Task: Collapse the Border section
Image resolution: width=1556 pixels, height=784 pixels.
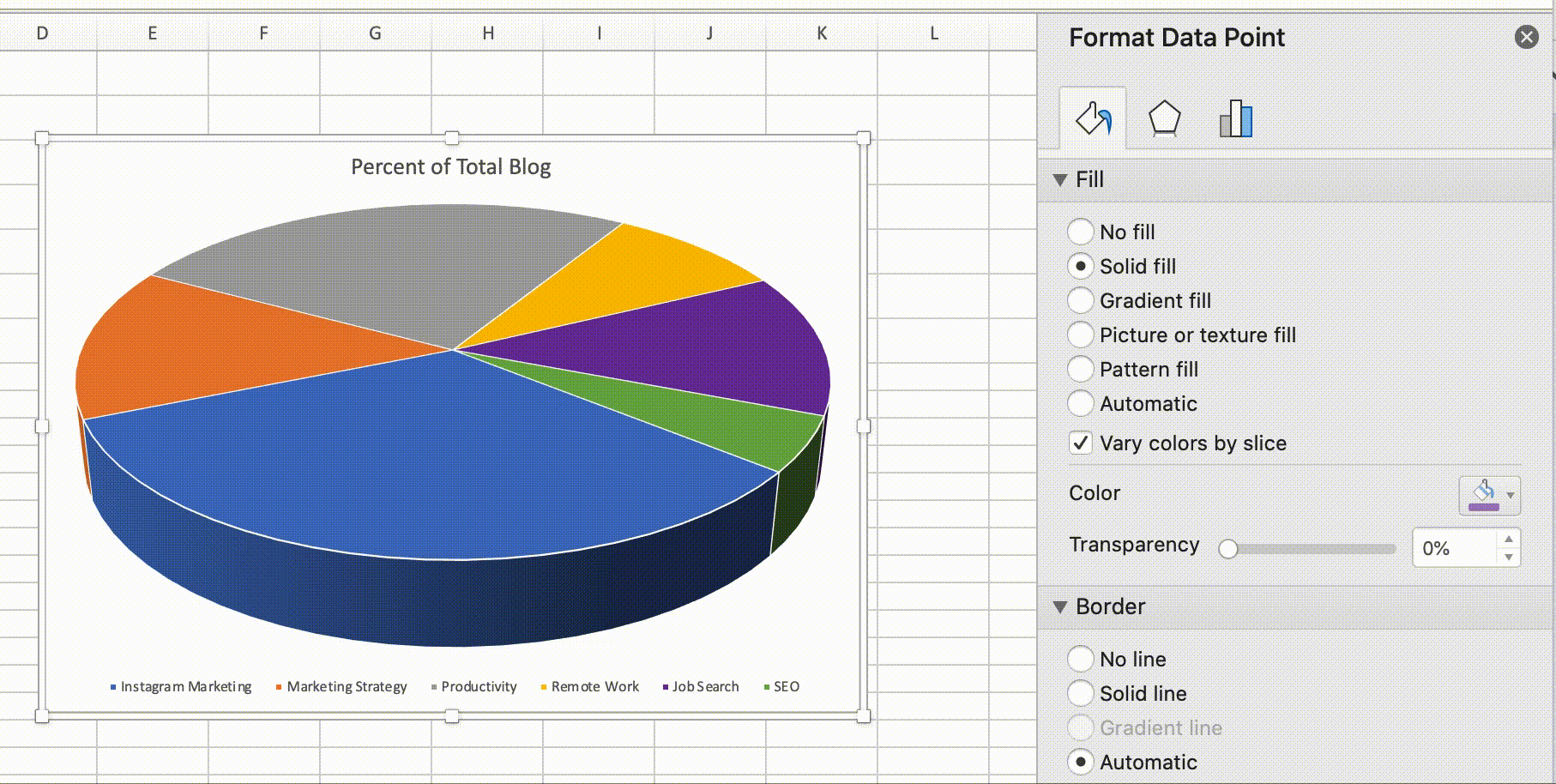Action: pos(1061,606)
